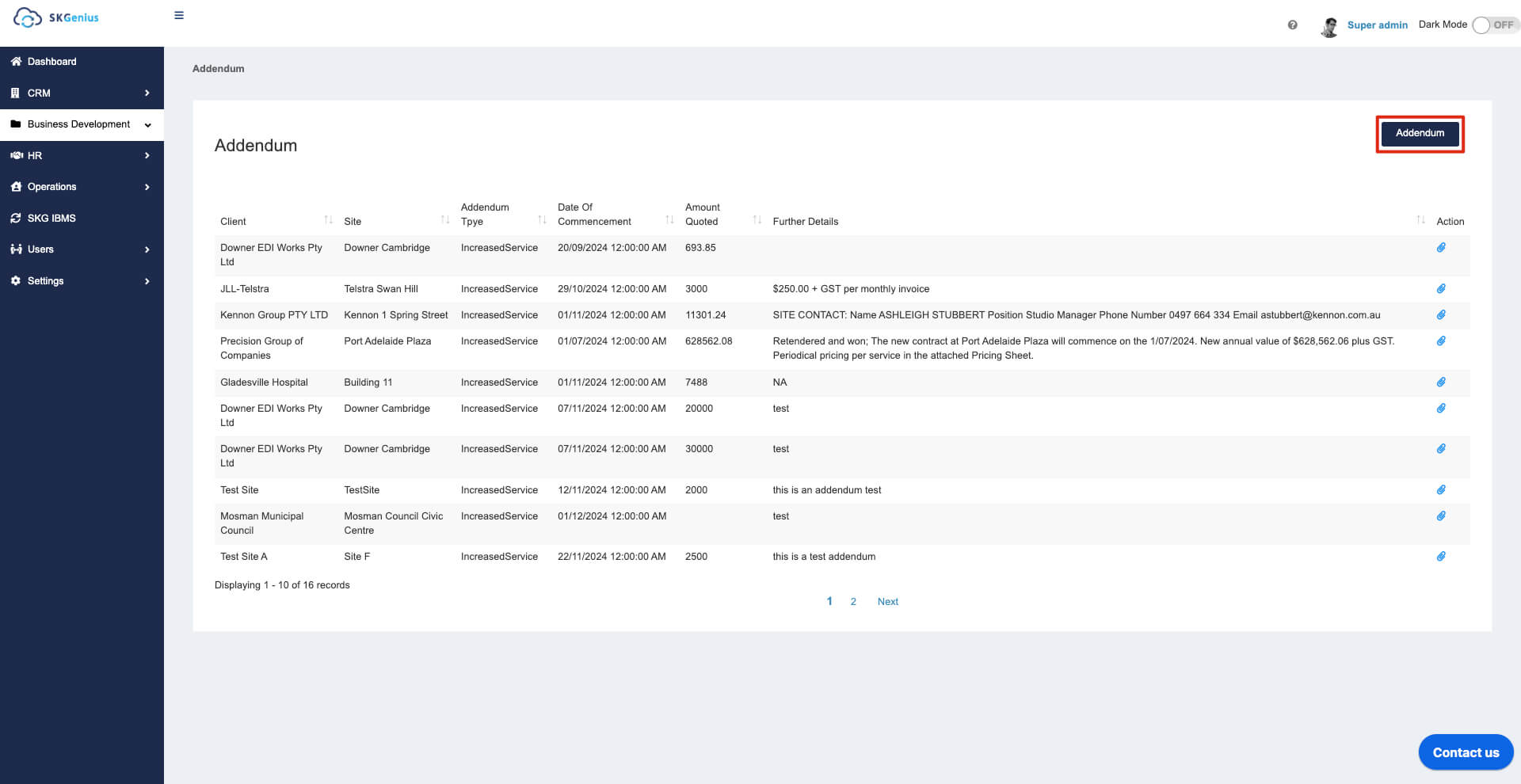
Task: Click the Settings gear icon
Action: [15, 280]
